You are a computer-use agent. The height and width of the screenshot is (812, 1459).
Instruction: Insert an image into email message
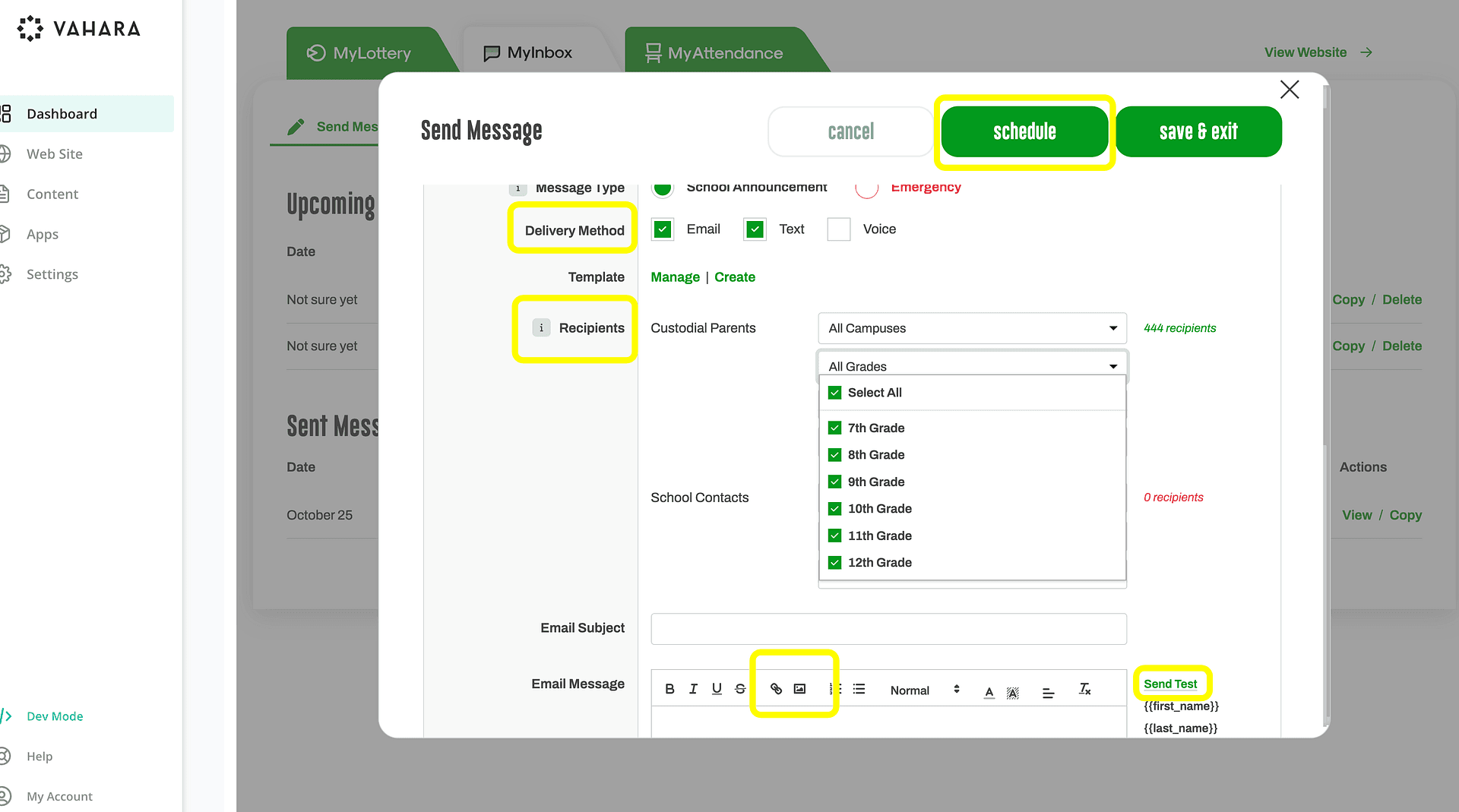click(x=799, y=689)
